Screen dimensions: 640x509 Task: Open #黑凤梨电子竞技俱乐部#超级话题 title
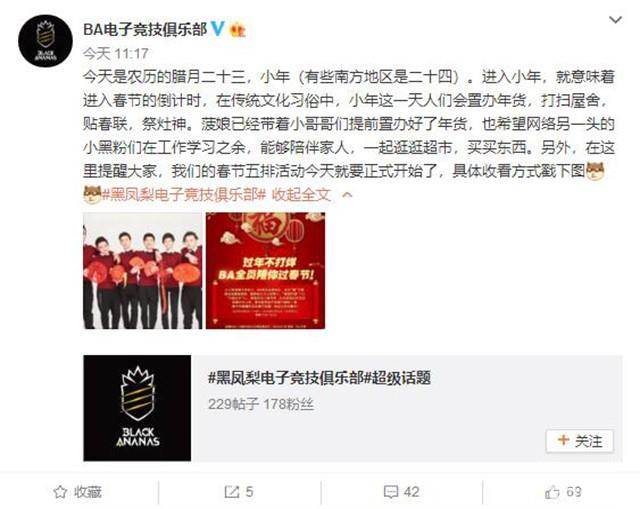[320, 378]
